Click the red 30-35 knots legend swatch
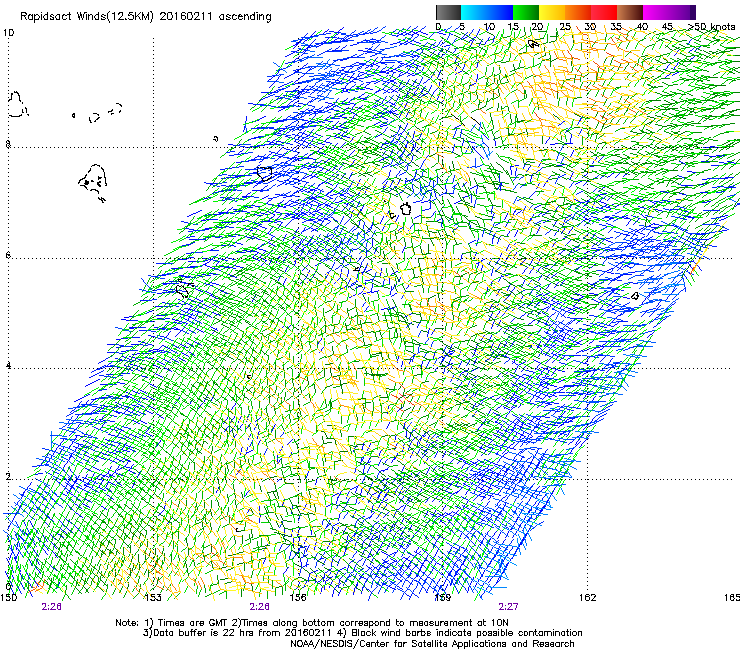 (x=604, y=12)
